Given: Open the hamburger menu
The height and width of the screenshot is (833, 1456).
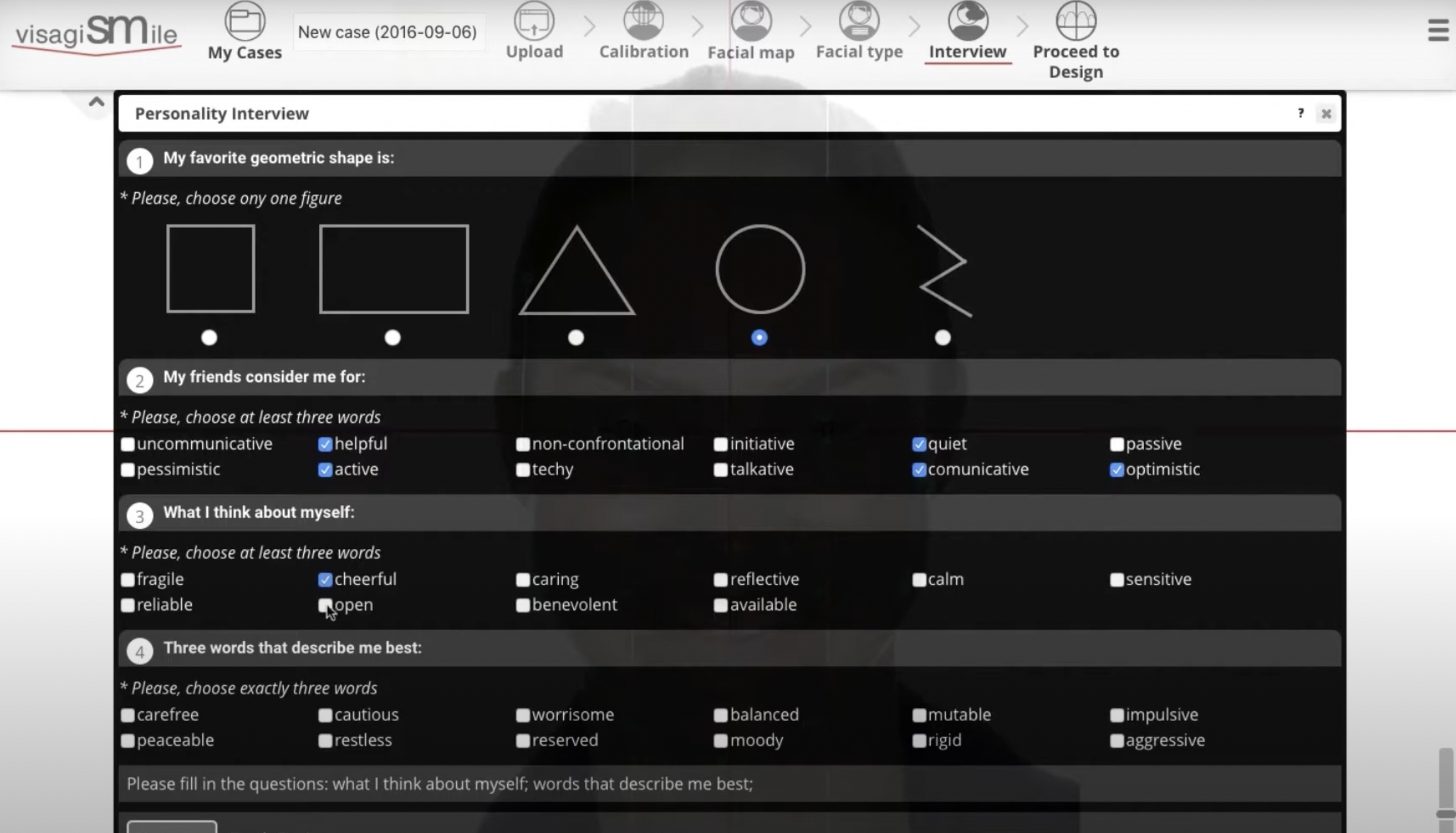Looking at the screenshot, I should tap(1438, 31).
